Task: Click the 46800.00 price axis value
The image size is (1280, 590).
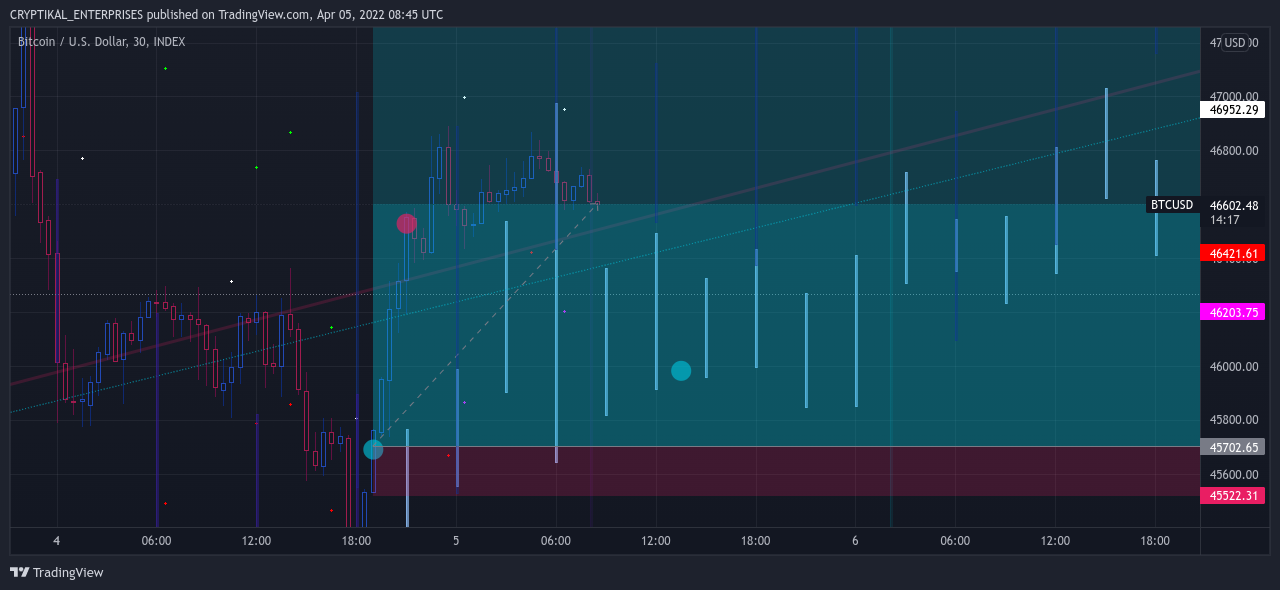Action: click(x=1234, y=151)
